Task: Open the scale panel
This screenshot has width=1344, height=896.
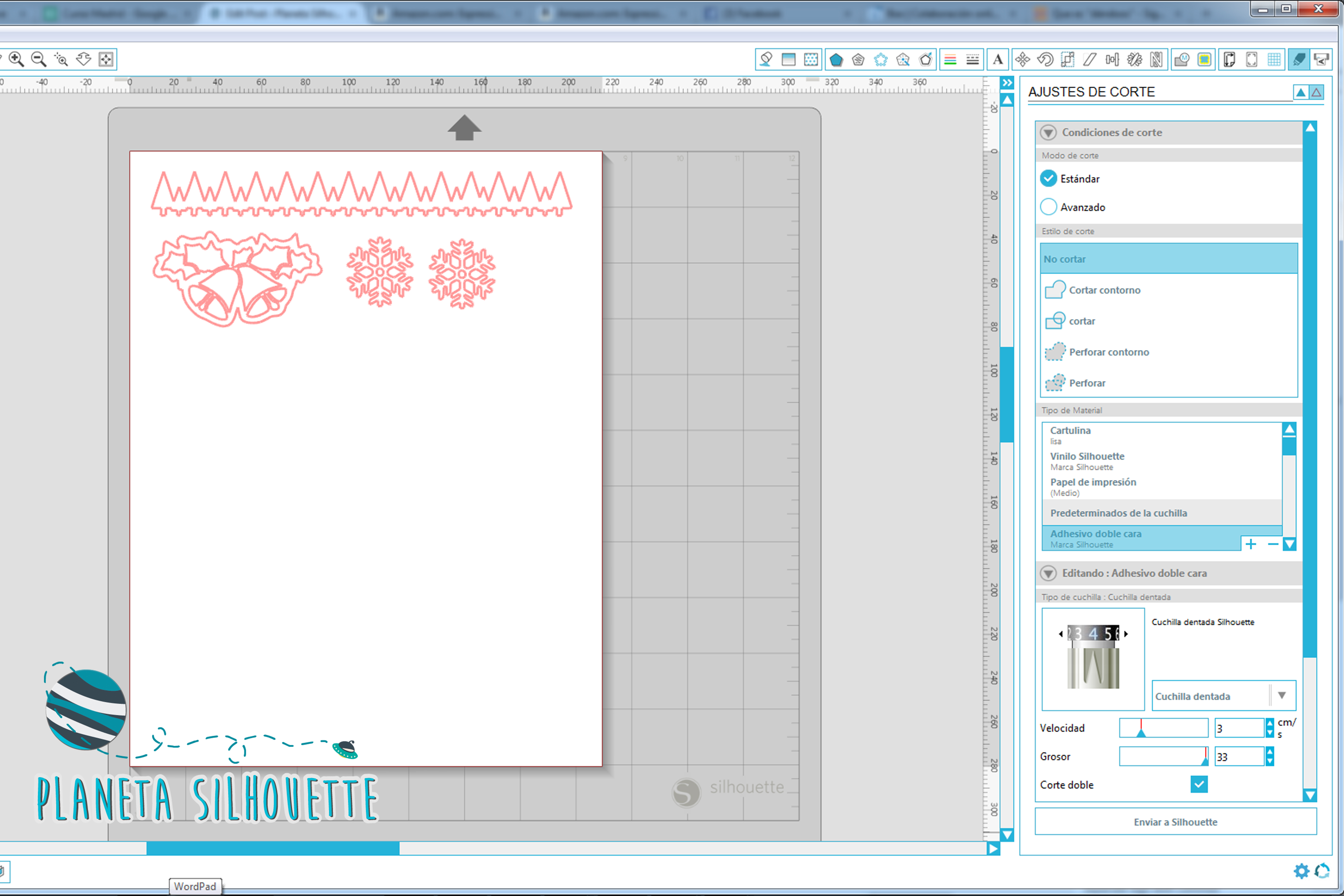Action: pyautogui.click(x=1067, y=59)
